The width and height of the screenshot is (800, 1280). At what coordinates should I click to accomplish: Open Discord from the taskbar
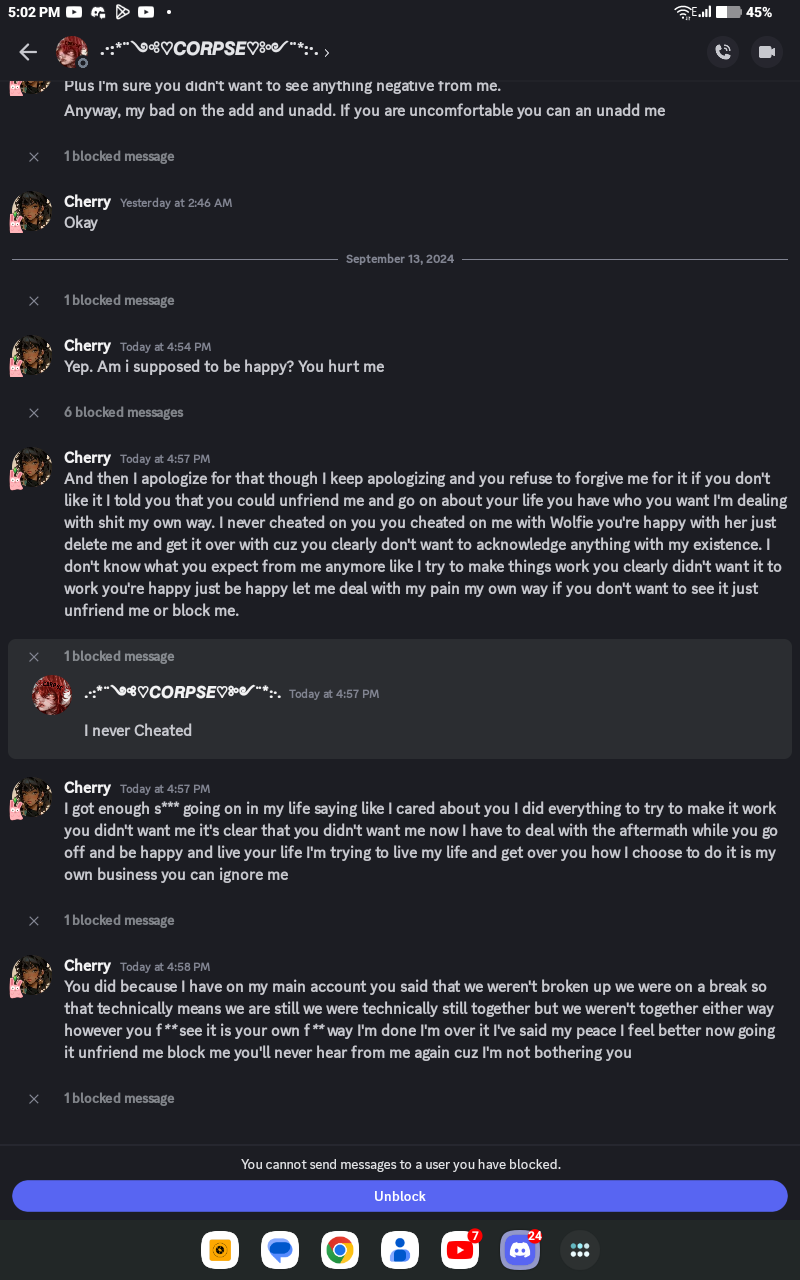point(520,1250)
